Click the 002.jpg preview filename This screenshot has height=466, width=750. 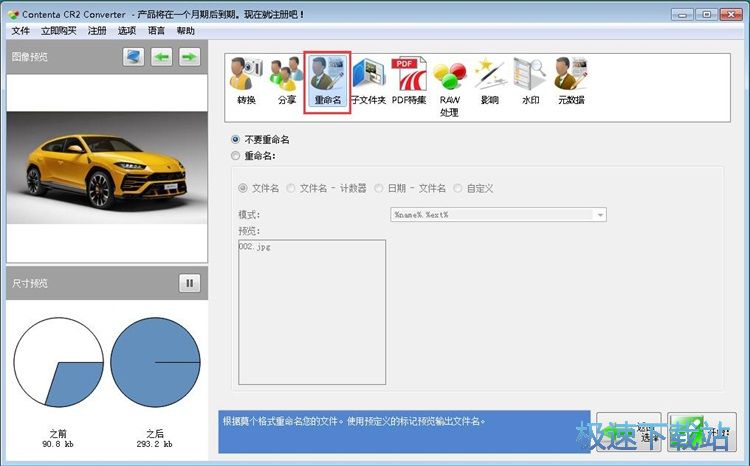point(254,247)
